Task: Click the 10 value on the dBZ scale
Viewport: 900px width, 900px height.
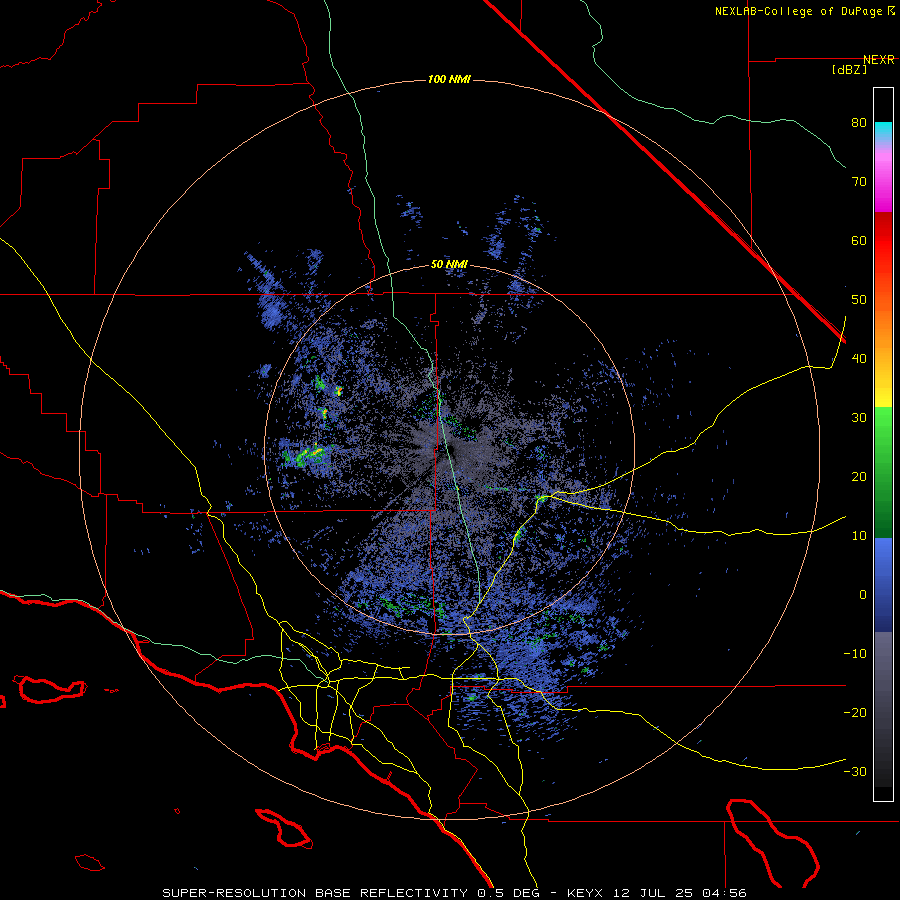Action: click(859, 536)
